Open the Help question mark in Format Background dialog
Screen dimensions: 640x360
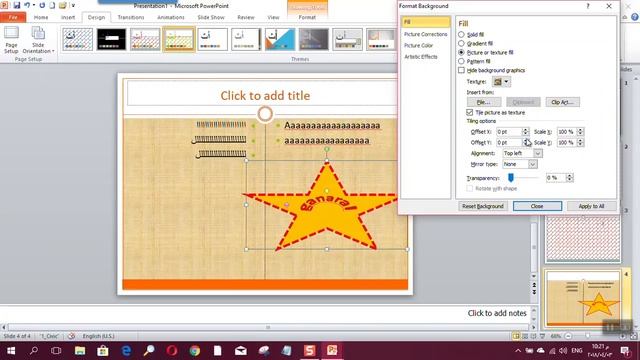point(588,6)
